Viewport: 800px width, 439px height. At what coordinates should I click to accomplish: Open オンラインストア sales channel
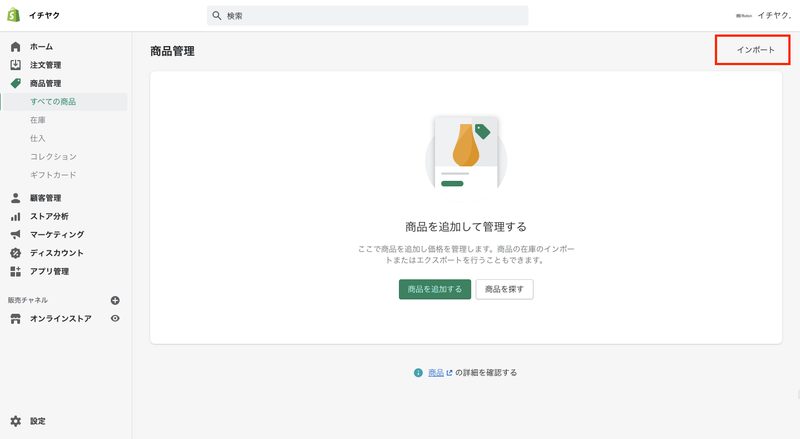(x=60, y=319)
